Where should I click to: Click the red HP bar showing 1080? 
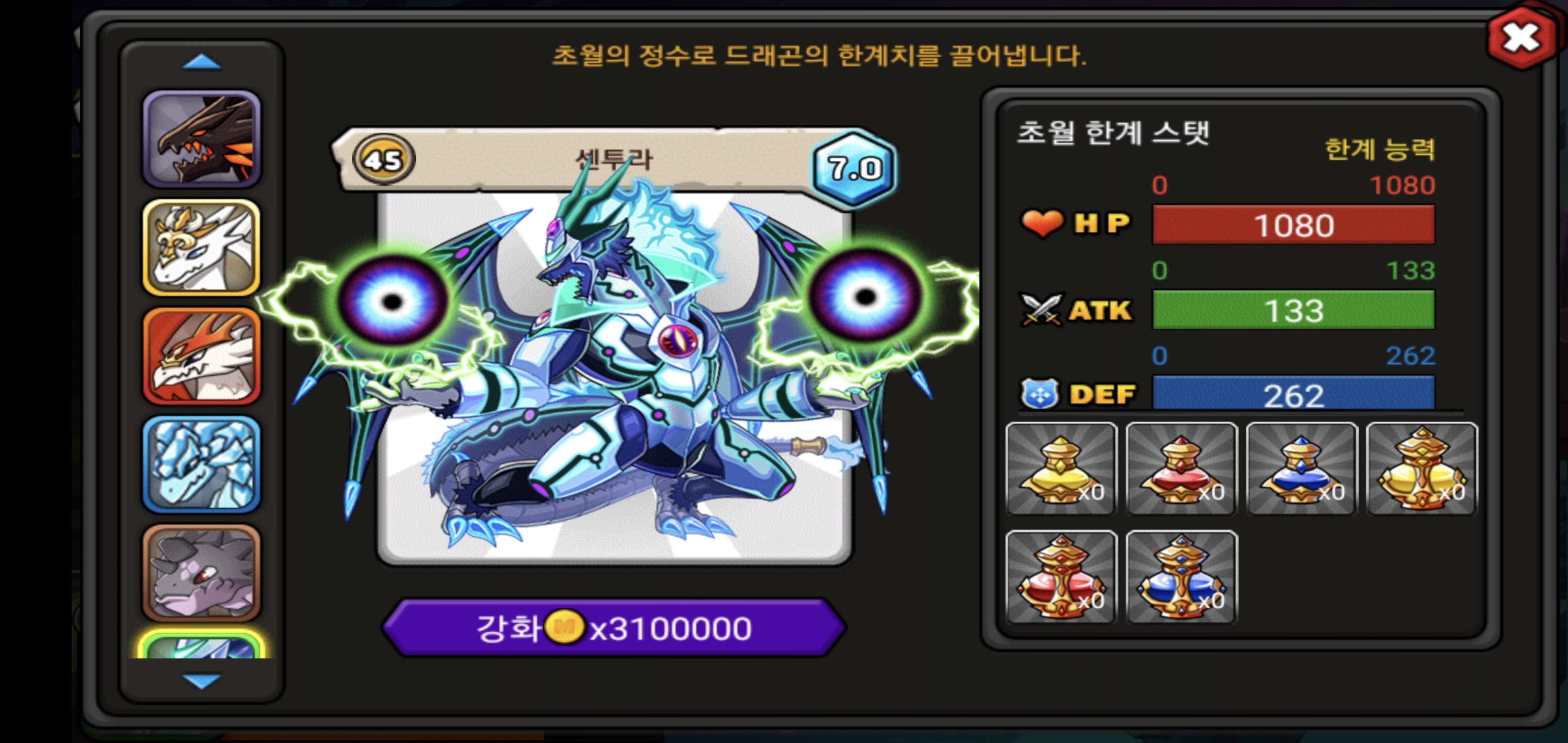pos(1294,225)
